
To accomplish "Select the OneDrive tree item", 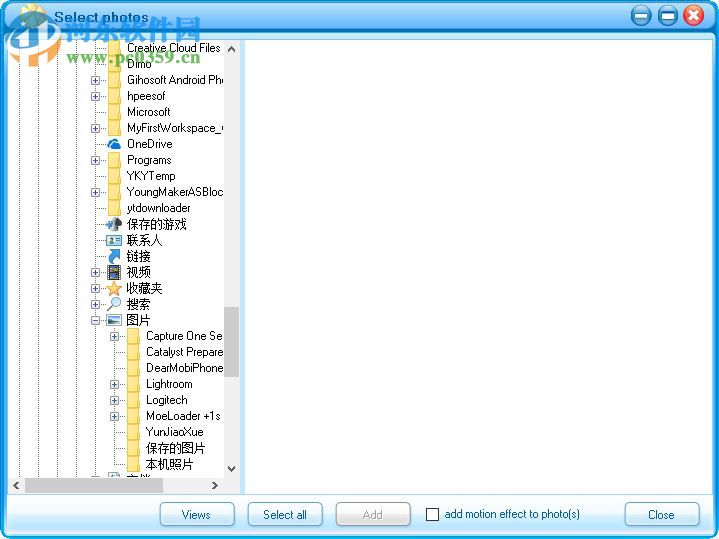I will tap(150, 144).
